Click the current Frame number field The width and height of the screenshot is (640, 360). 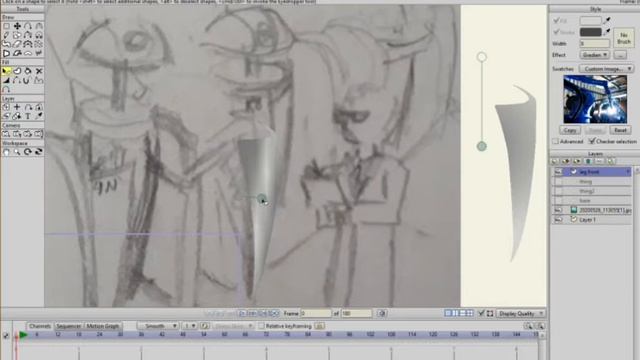tap(316, 313)
